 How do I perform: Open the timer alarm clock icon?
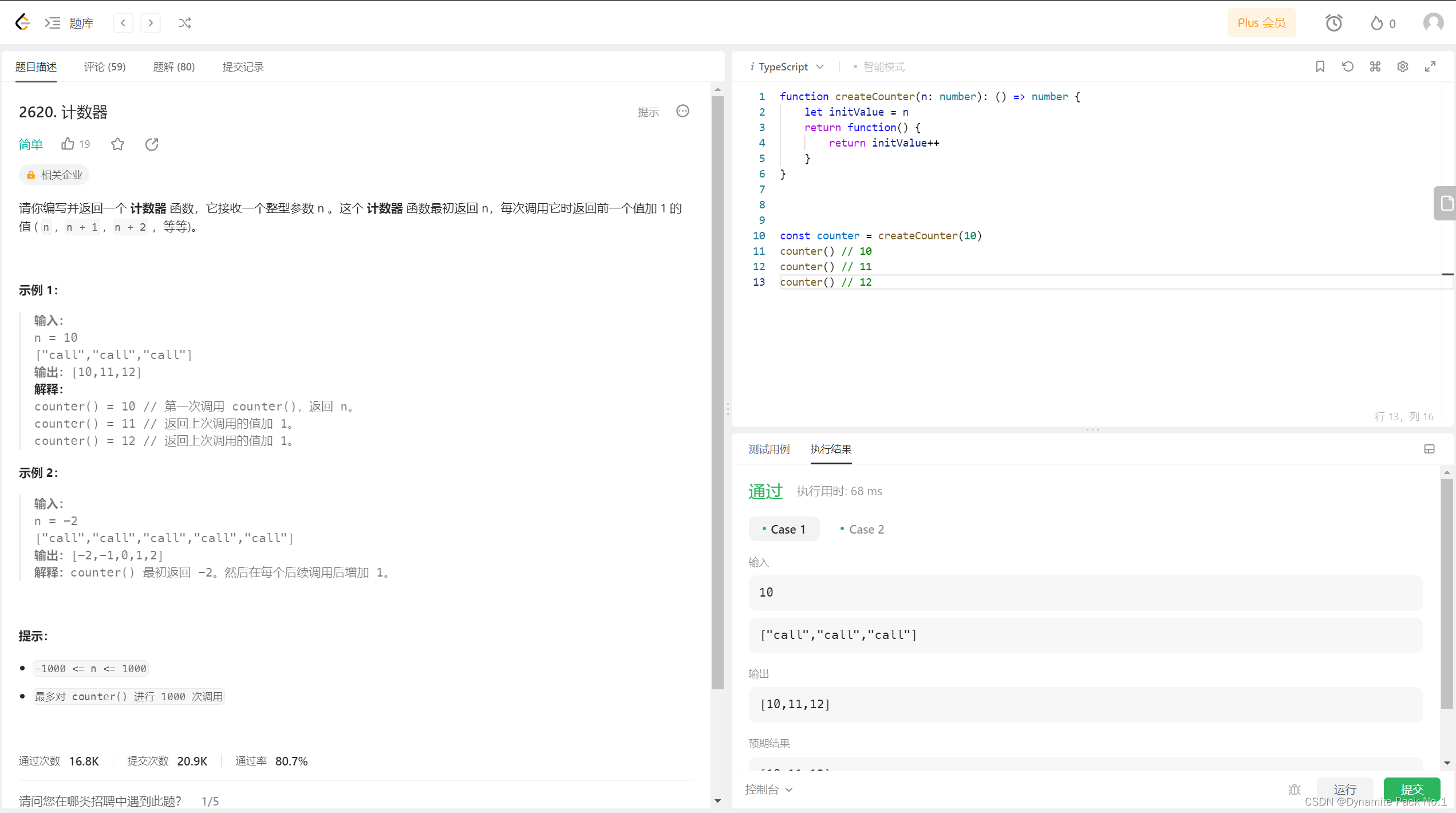[1333, 23]
